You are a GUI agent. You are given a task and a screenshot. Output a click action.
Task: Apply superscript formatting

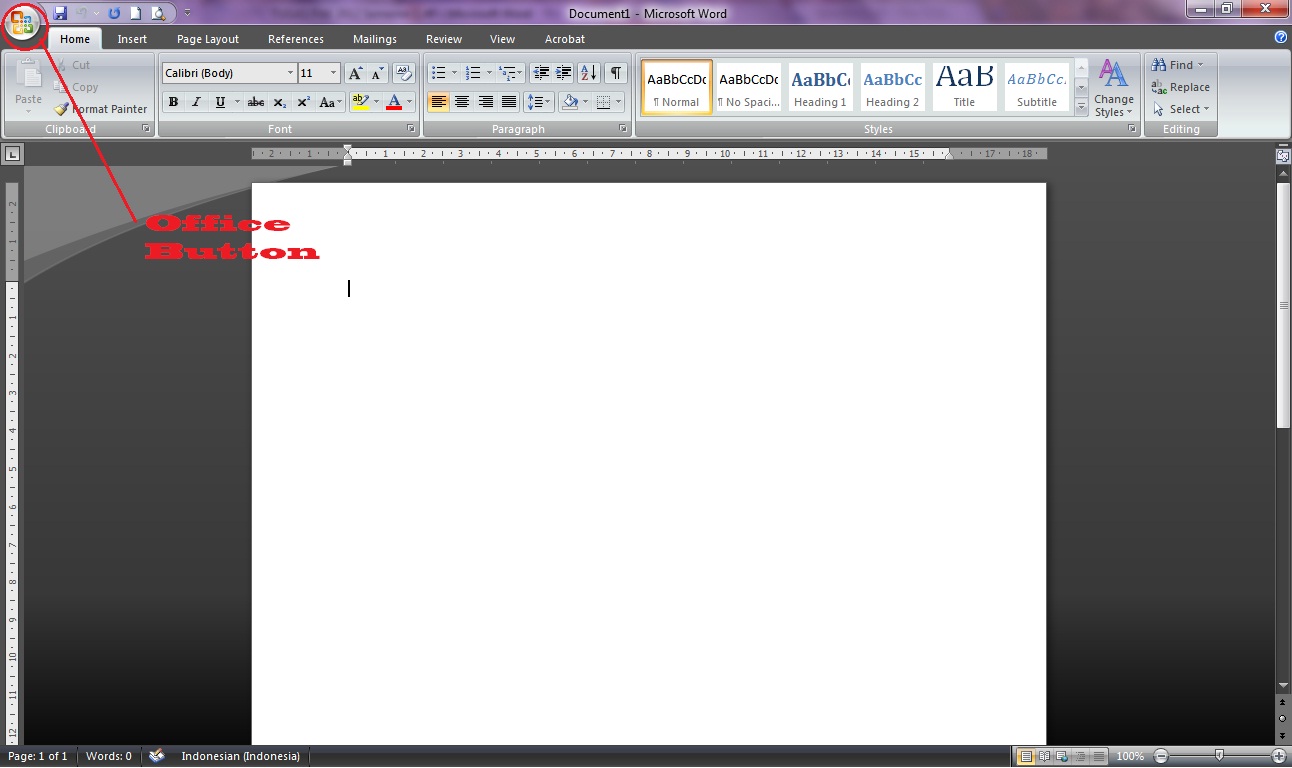(303, 102)
